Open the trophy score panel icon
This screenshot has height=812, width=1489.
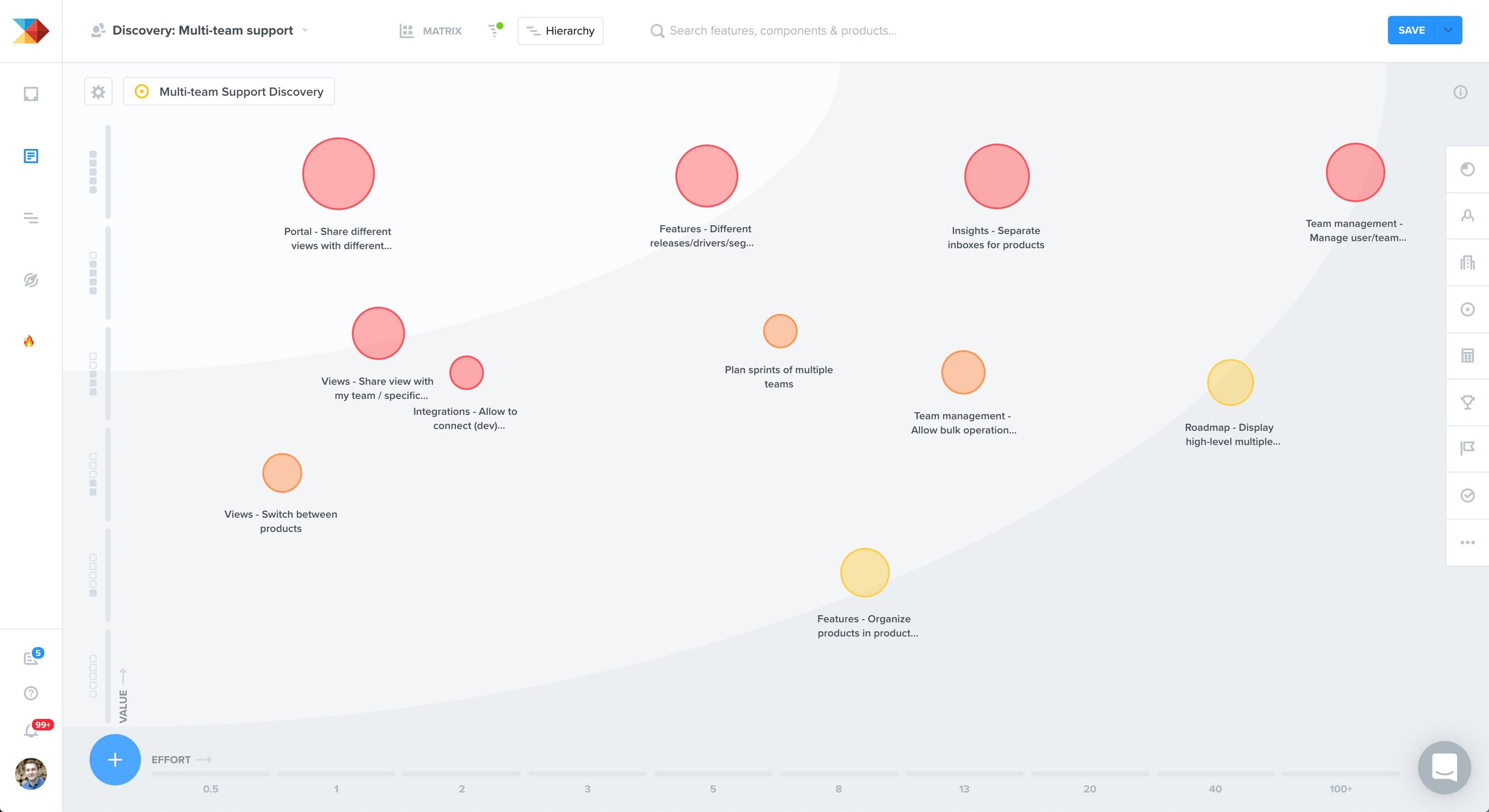1467,401
